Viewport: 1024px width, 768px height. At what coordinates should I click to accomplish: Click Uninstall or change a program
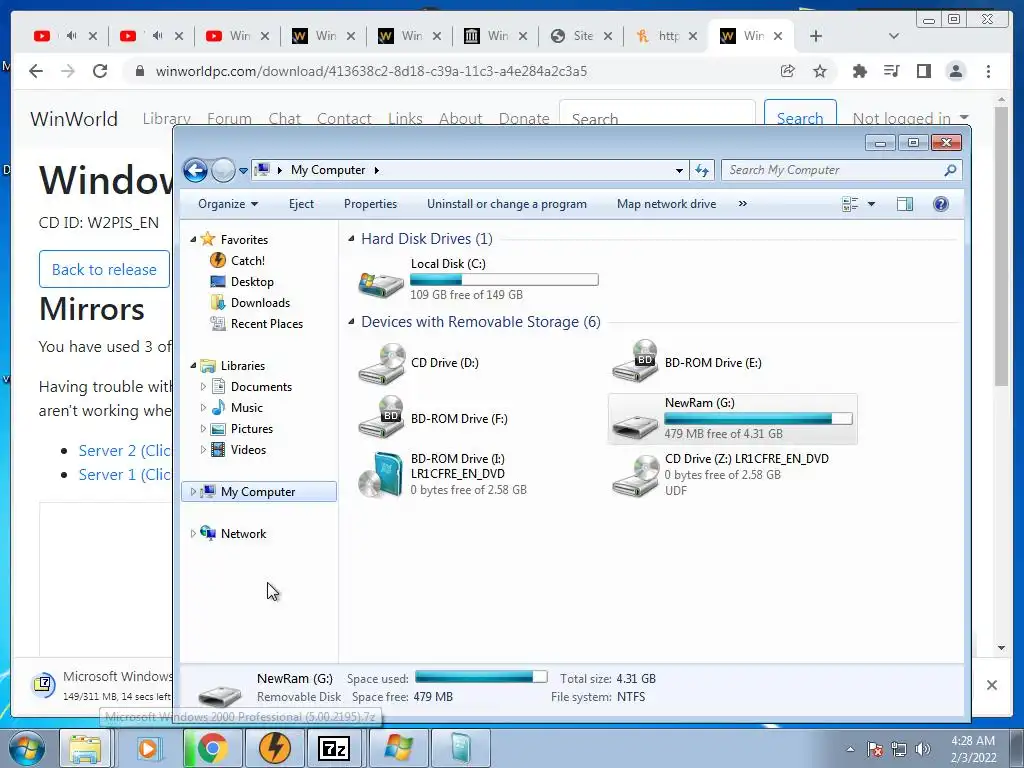click(x=507, y=204)
